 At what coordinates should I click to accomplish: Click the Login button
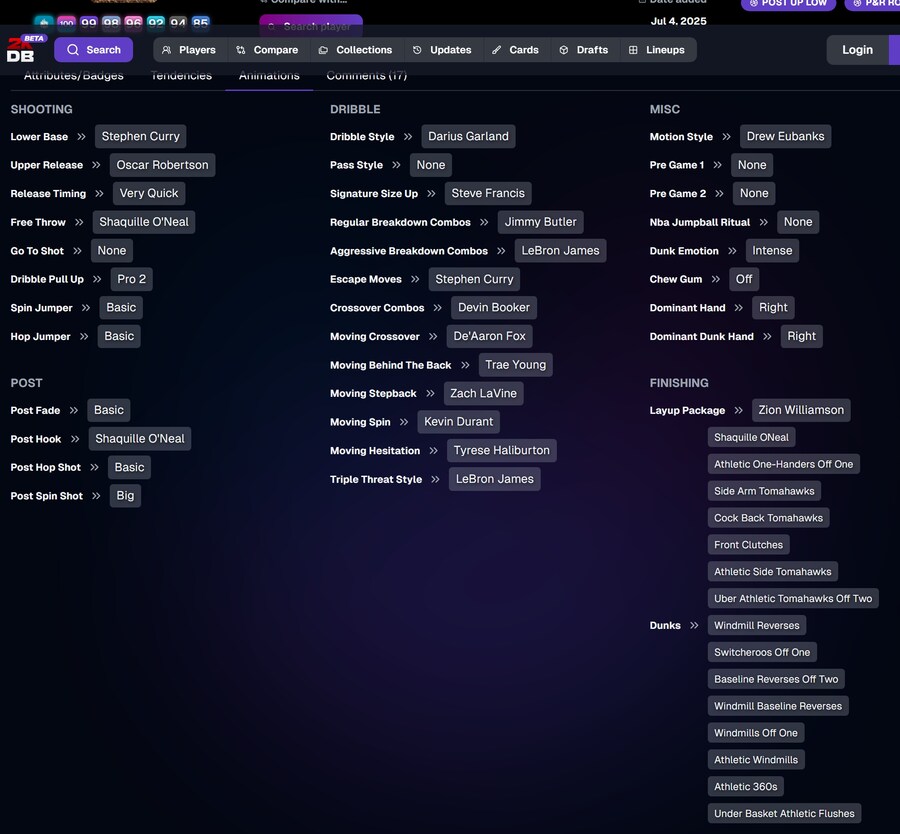pos(858,50)
